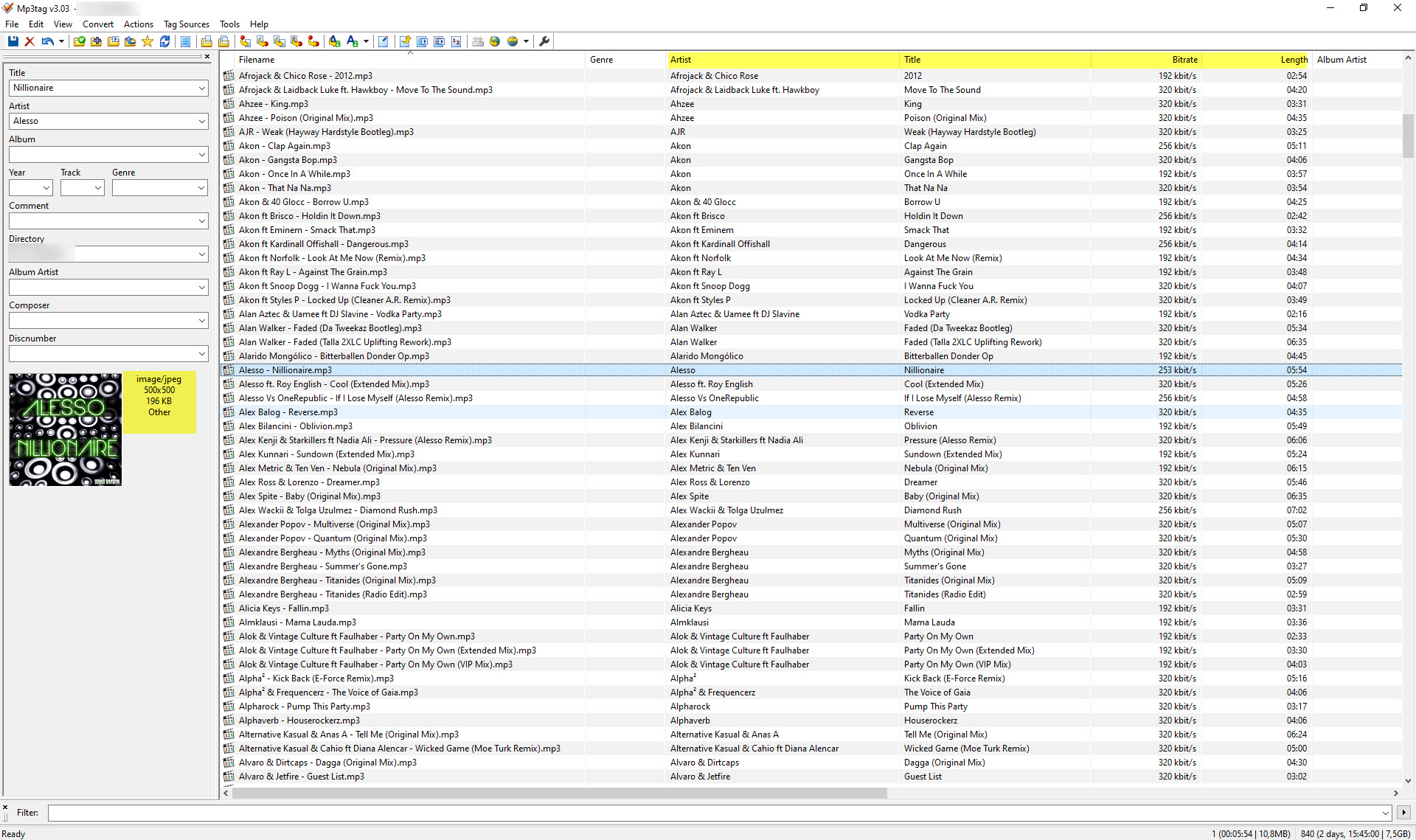
Task: Open the File menu
Action: 12,24
